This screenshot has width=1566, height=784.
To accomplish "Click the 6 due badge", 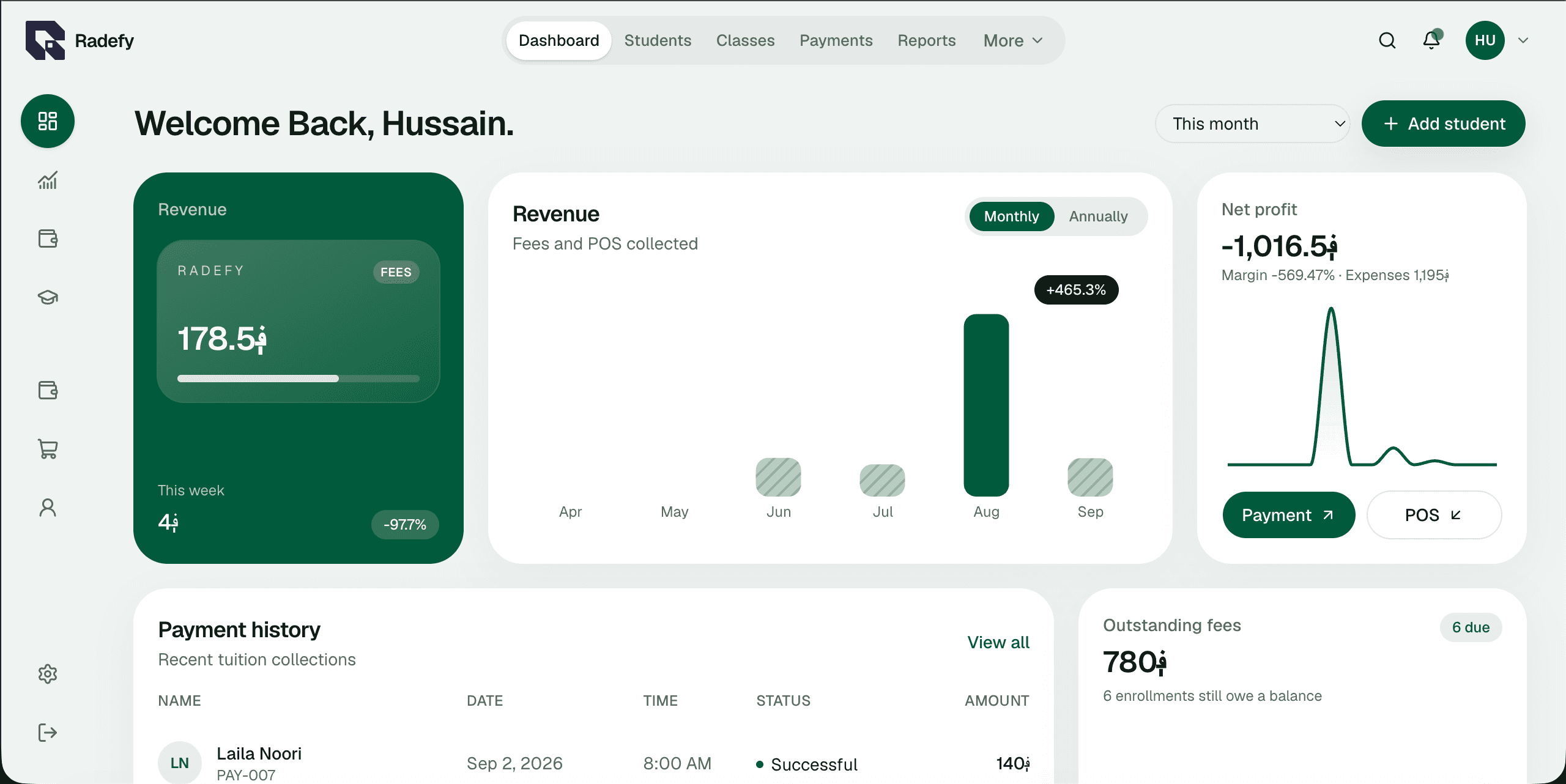I will point(1471,627).
